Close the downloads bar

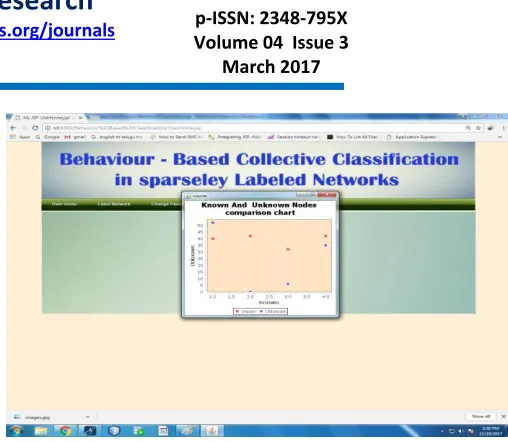click(x=503, y=417)
